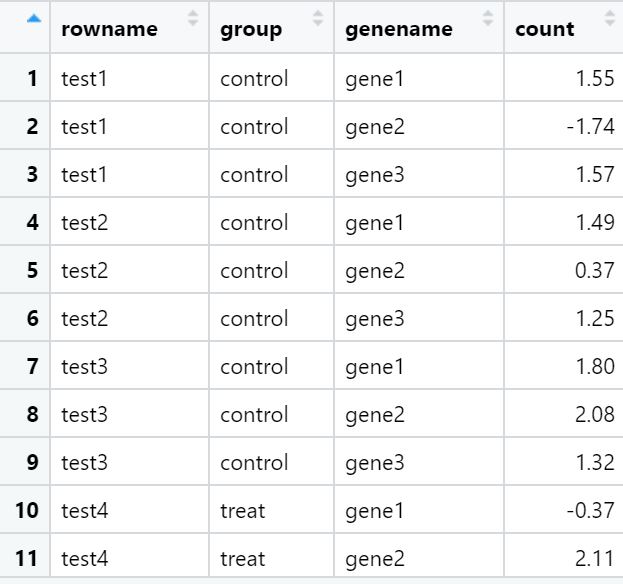Image resolution: width=623 pixels, height=584 pixels.
Task: Click the treat cell in row 11
Action: click(x=243, y=558)
